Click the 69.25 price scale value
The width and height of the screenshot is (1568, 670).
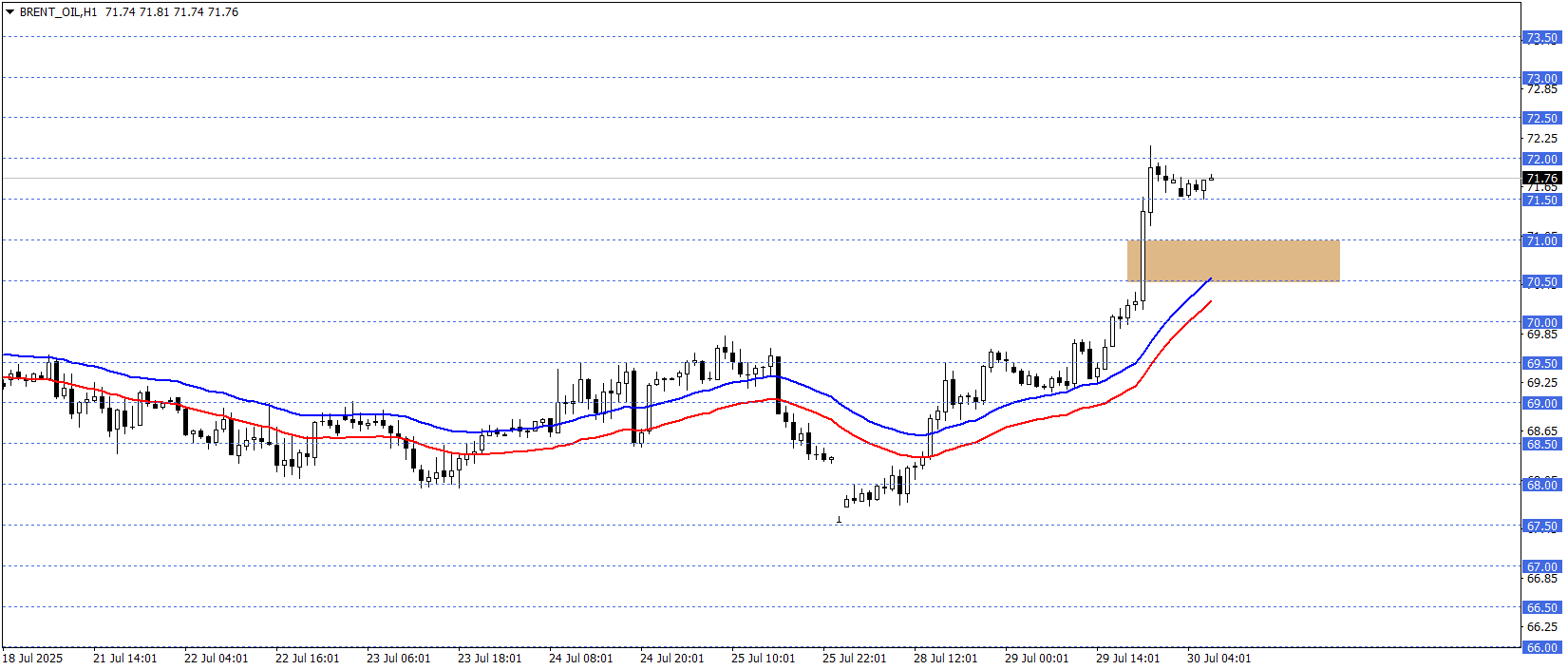(1541, 383)
